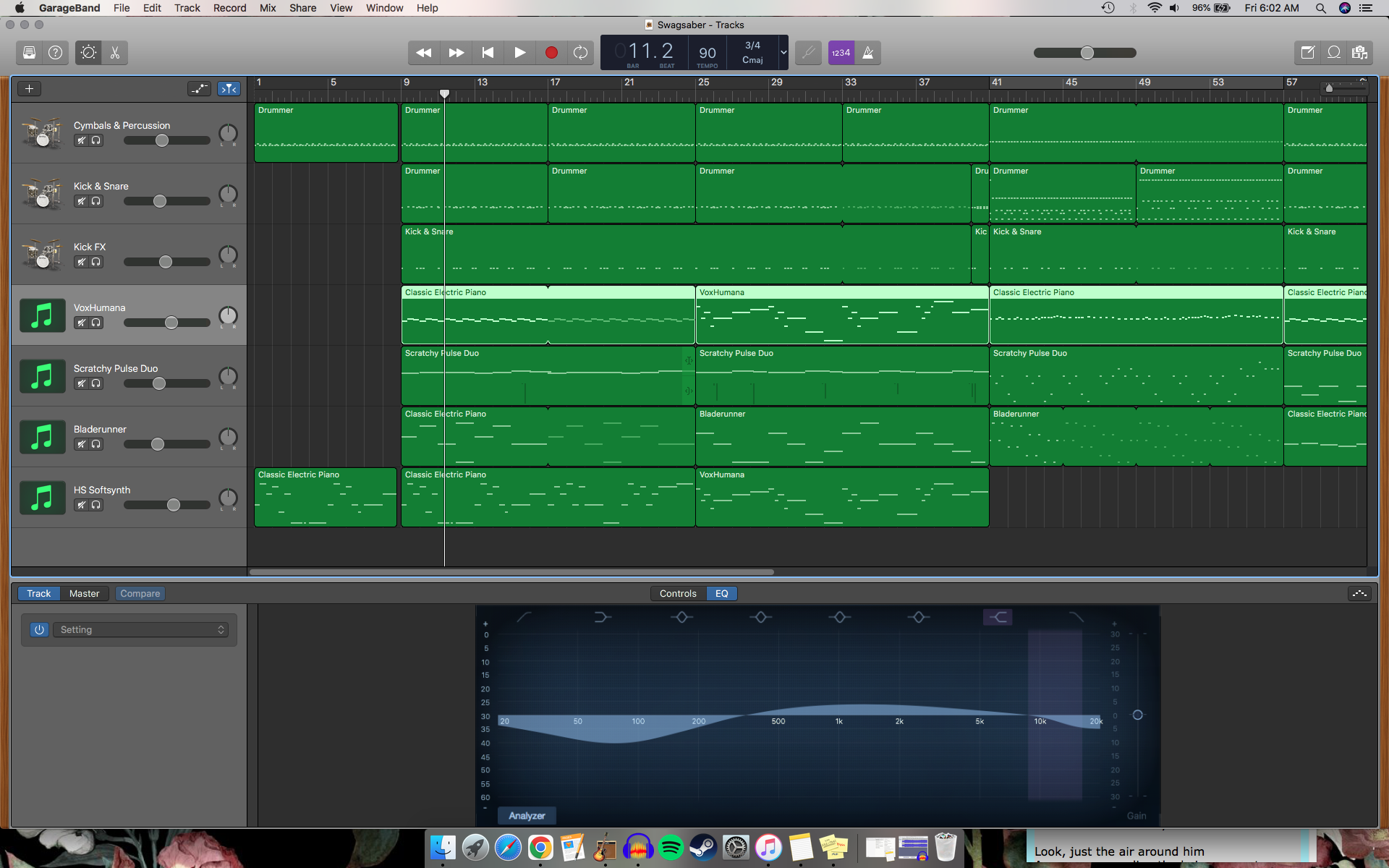Solo the Scratchy Pulse Duo track
The height and width of the screenshot is (868, 1389).
click(x=95, y=383)
